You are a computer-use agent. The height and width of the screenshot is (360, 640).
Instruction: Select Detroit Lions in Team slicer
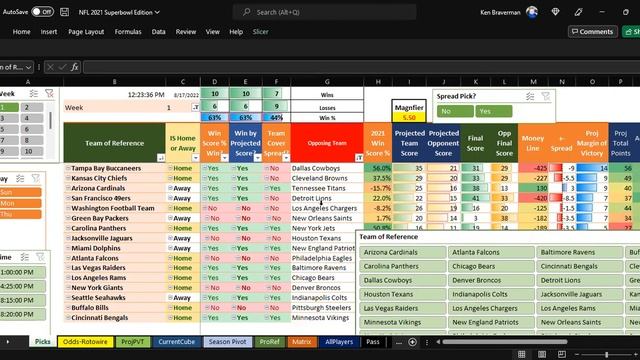click(580, 280)
